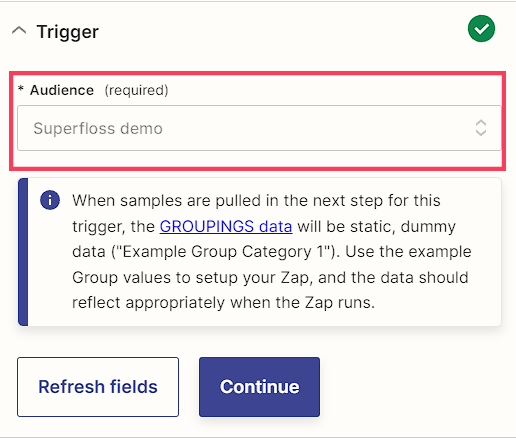Viewport: 516px width, 438px height.
Task: Collapse the Trigger section with the chevron
Action: pos(19,31)
